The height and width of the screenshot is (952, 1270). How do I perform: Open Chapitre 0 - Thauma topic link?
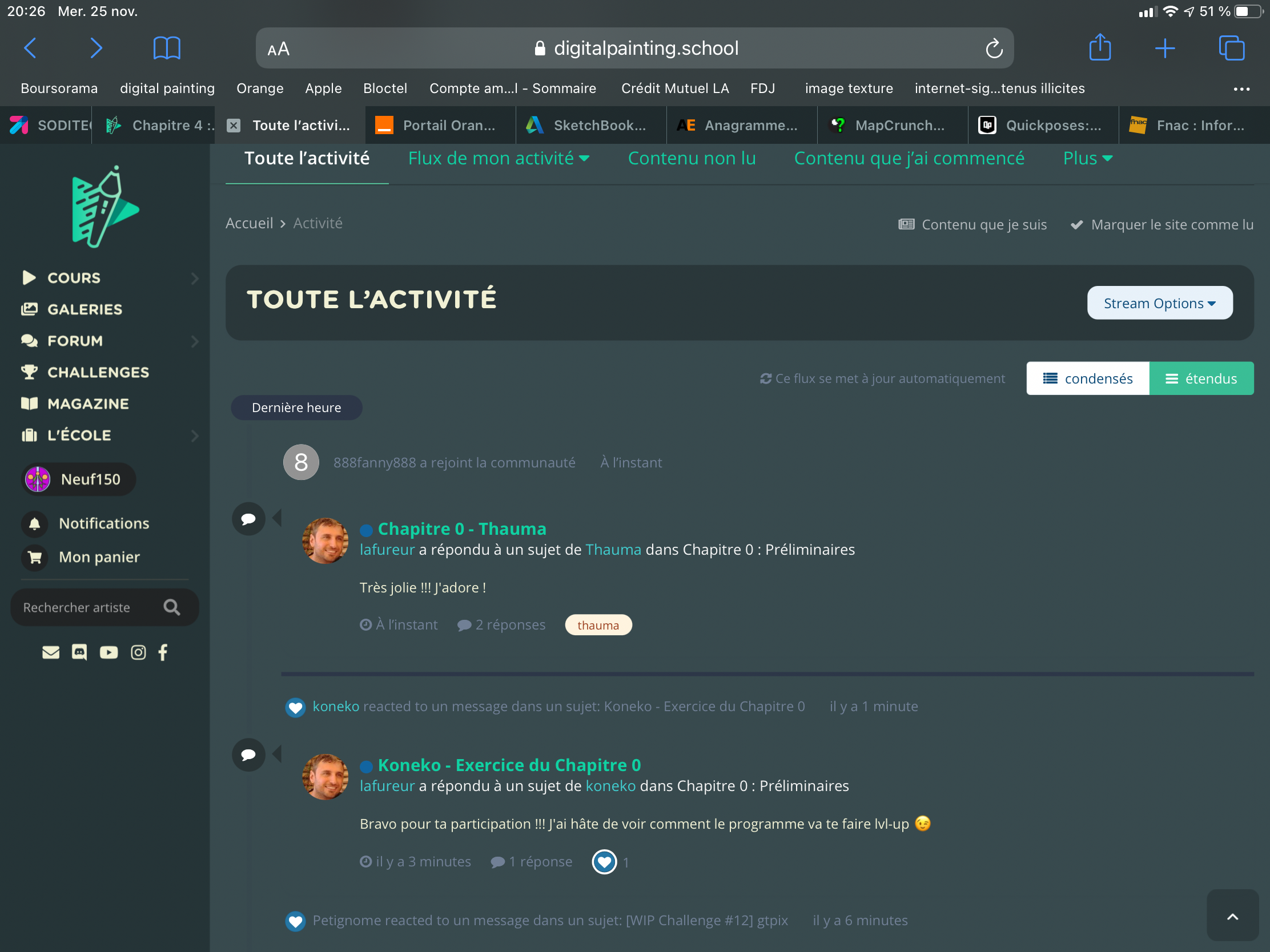tap(461, 529)
